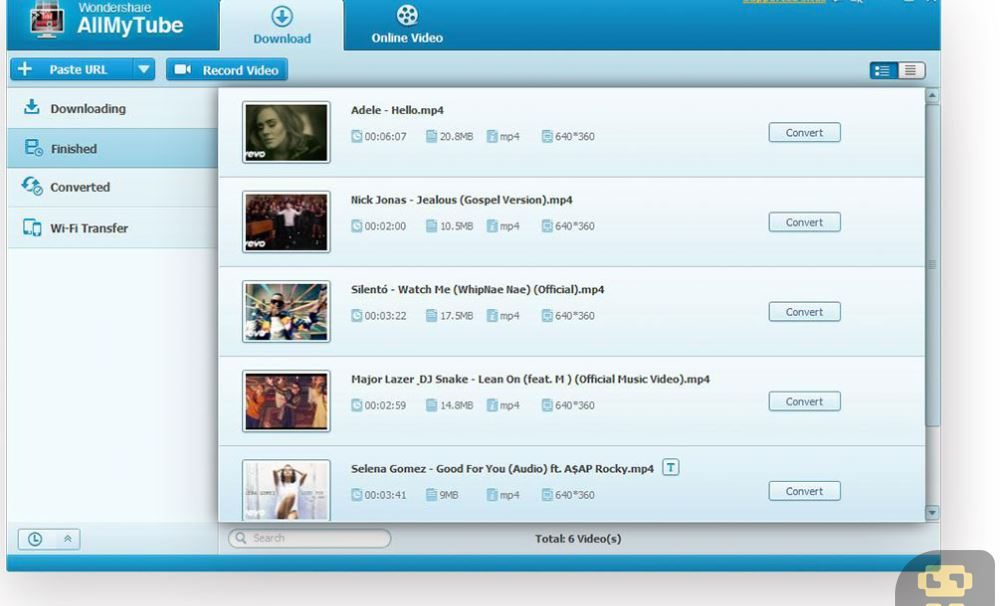This screenshot has height=606, width=1000.
Task: Click the Wondershare AllMyTube logo
Action: (x=107, y=20)
